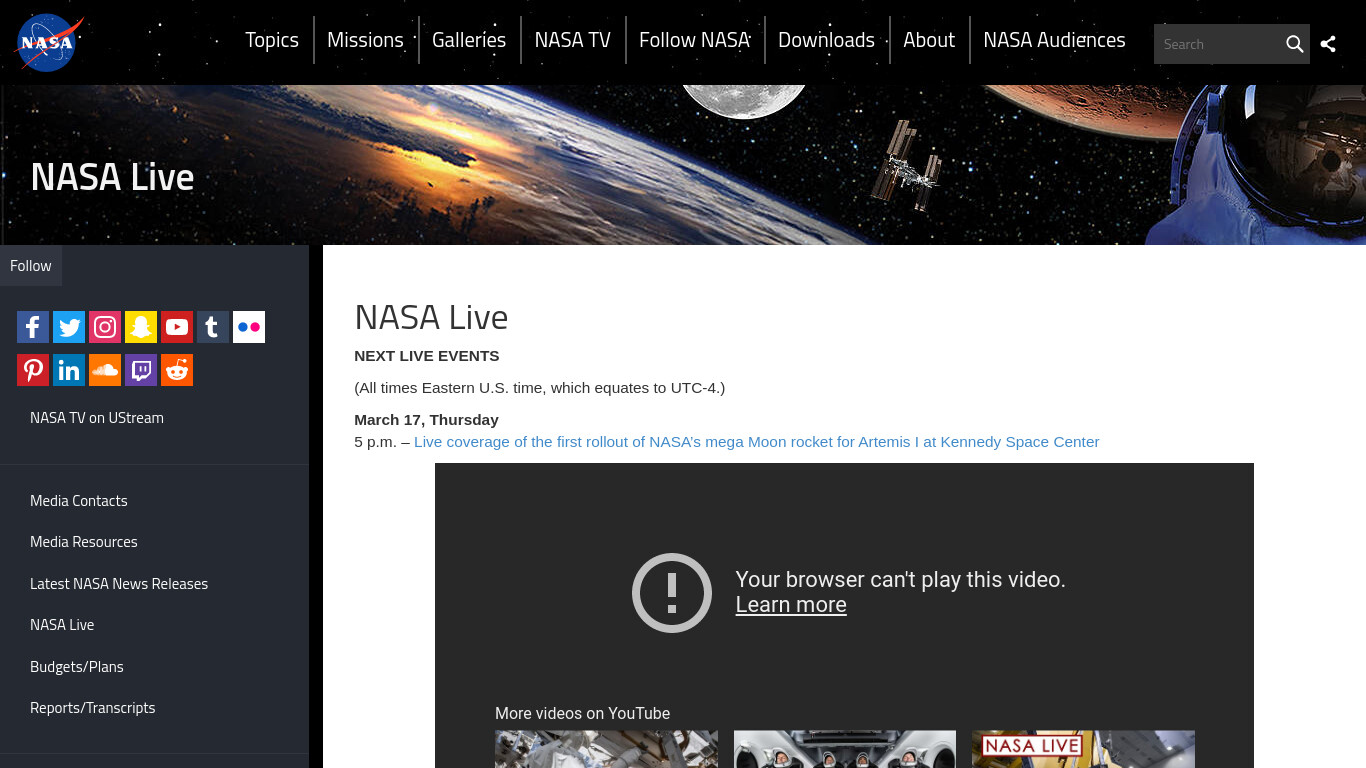Open the About menu

click(x=929, y=40)
